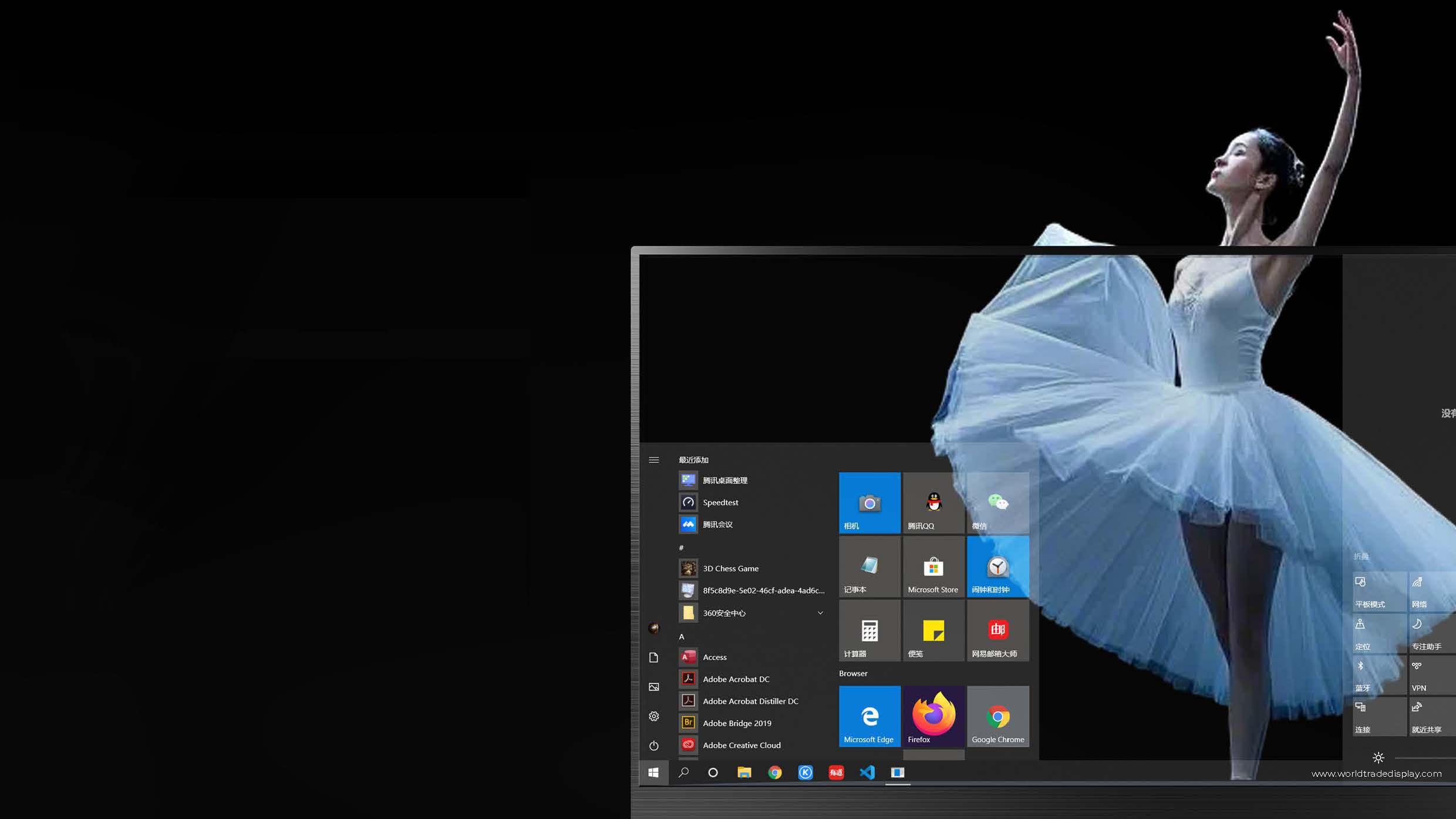The width and height of the screenshot is (1456, 819).
Task: Open the NetEase Mail Master tile
Action: (997, 631)
